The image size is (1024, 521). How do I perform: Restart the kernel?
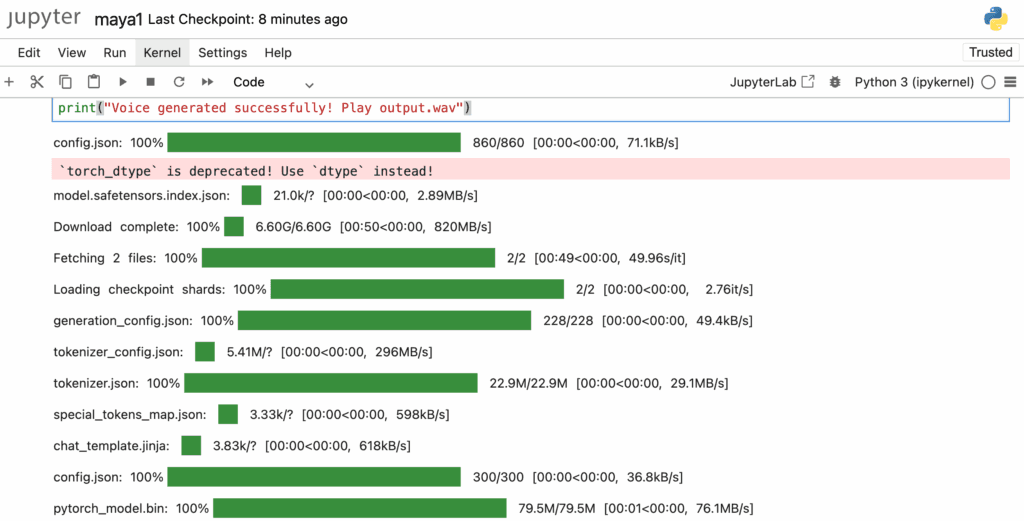(x=179, y=82)
